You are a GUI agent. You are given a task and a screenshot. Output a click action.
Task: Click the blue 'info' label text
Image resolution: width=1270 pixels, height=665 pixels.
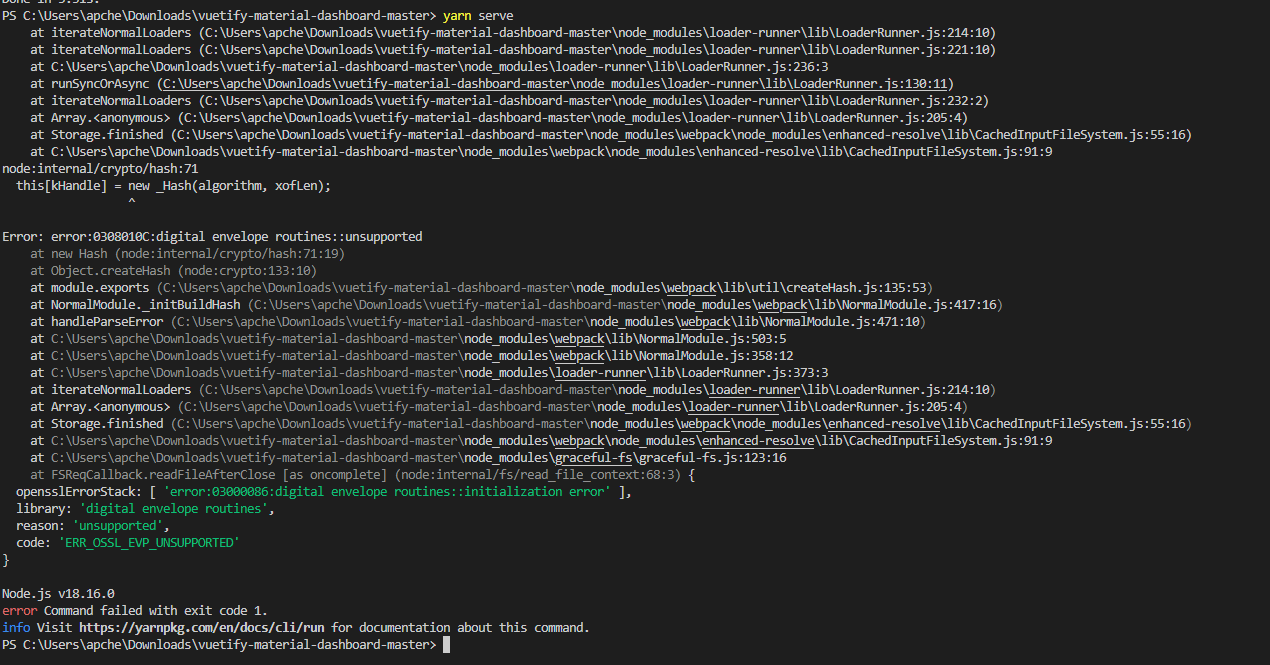click(16, 627)
